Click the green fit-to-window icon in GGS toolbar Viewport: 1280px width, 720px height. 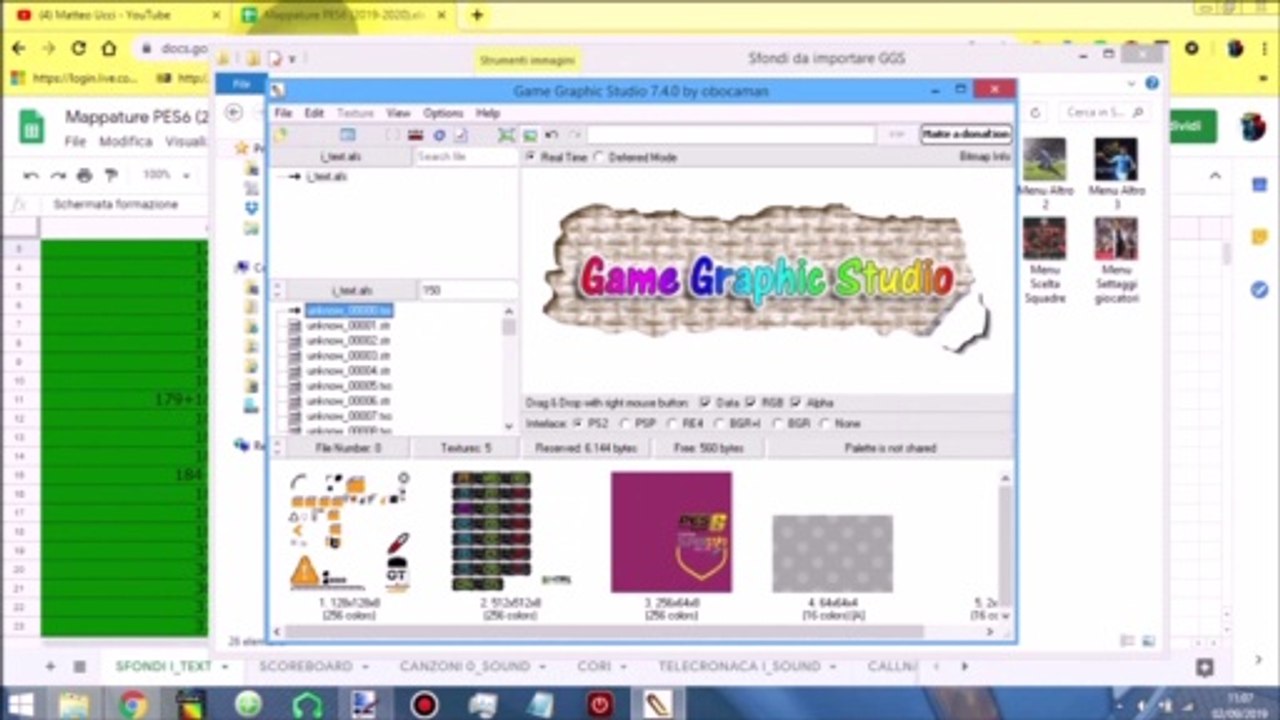tap(506, 135)
